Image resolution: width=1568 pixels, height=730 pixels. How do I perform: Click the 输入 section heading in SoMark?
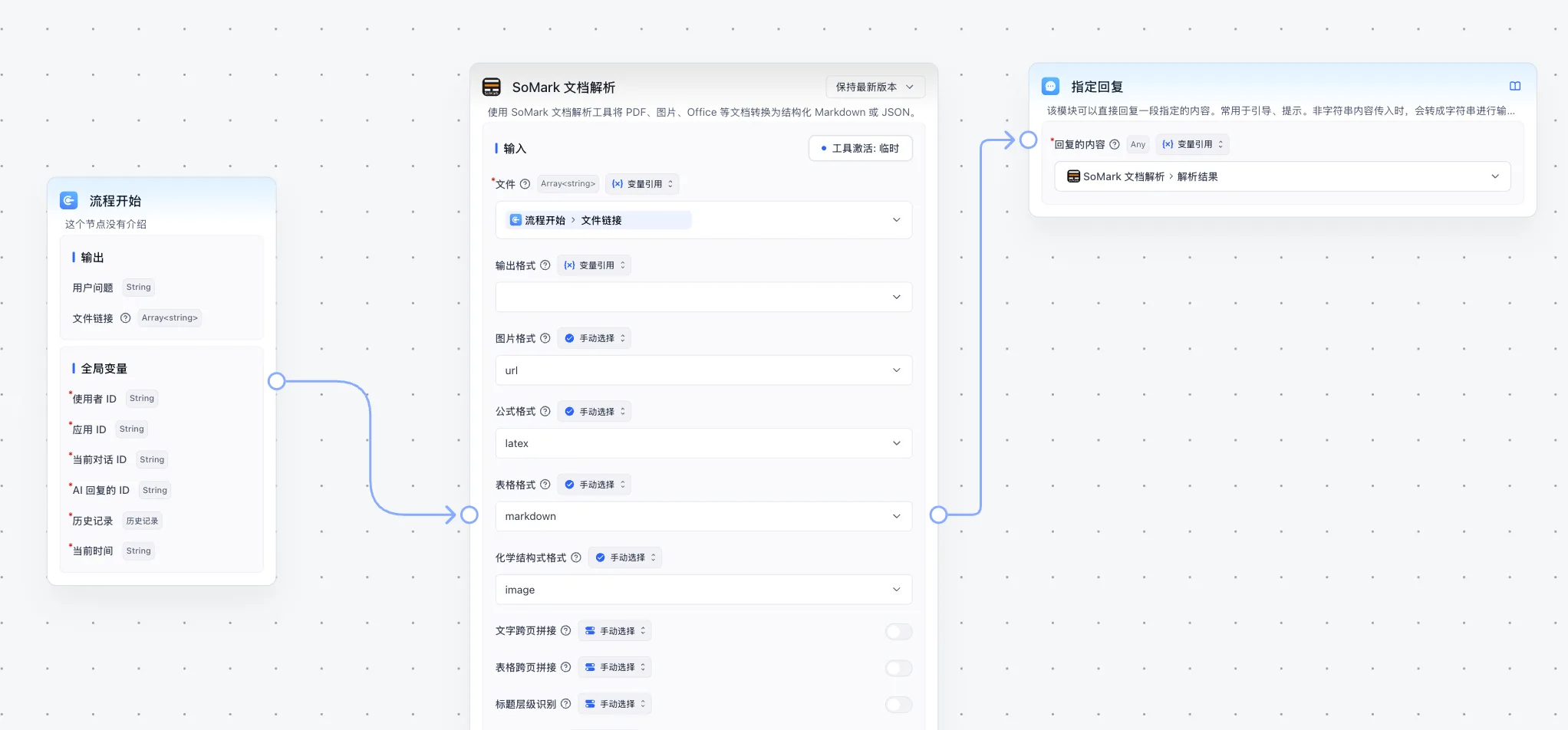coord(515,149)
